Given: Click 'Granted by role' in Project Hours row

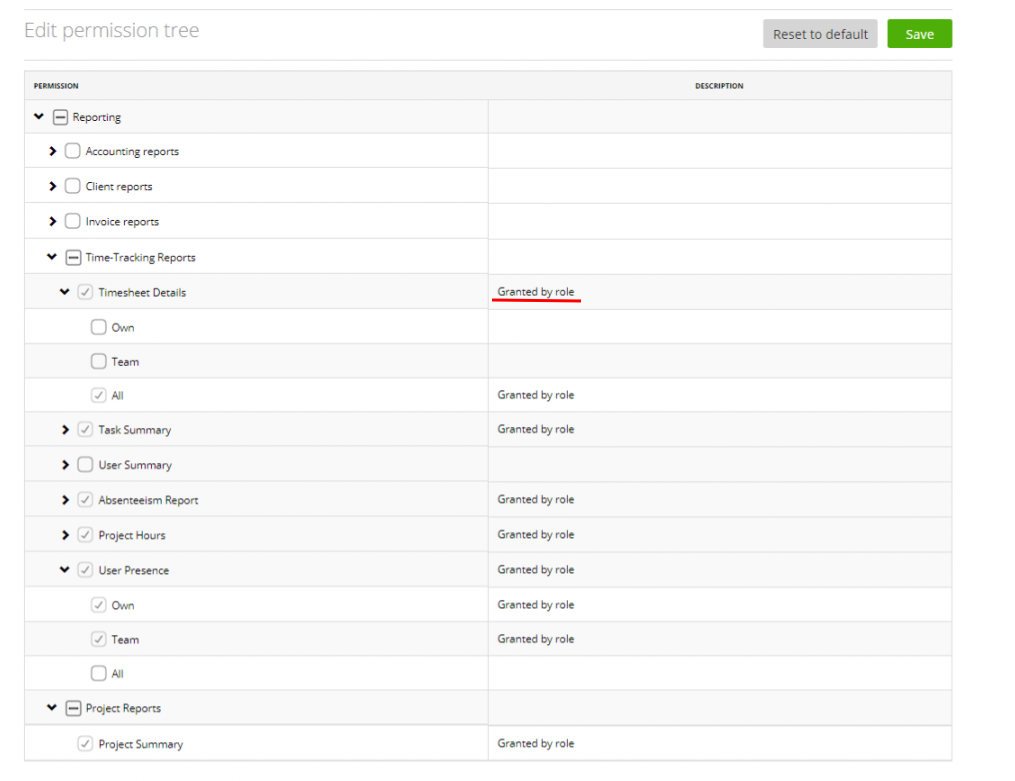Looking at the screenshot, I should tap(536, 534).
